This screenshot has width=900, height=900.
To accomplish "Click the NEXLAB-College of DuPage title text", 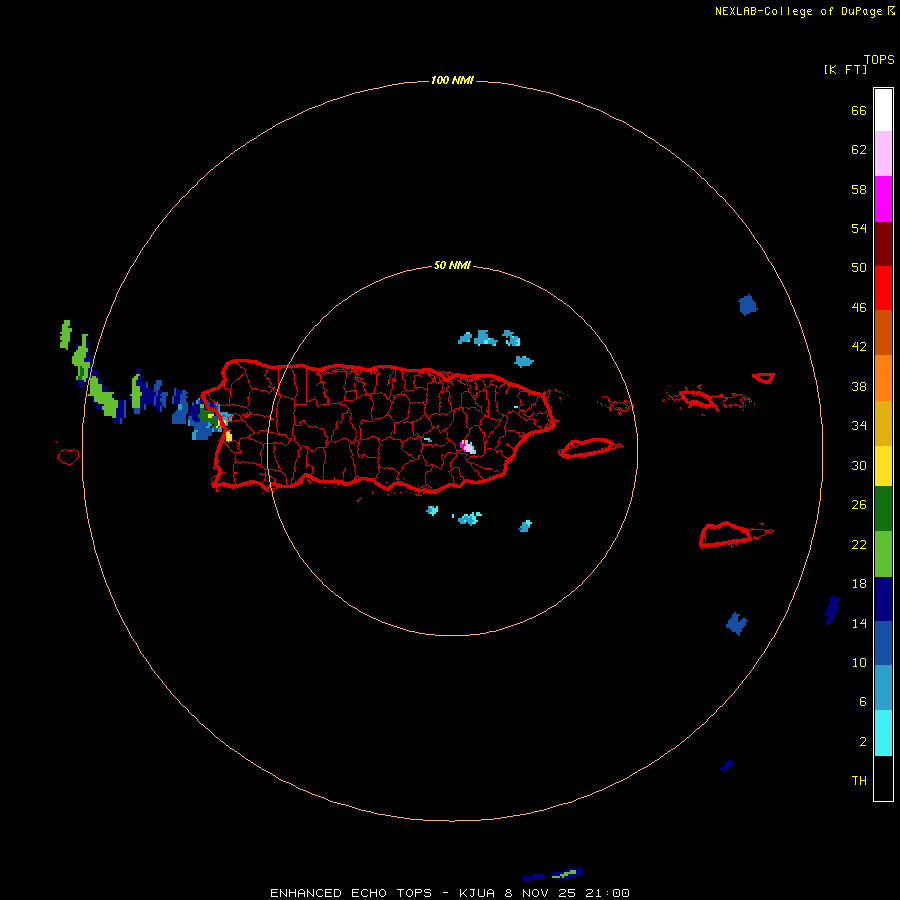I will click(x=798, y=11).
